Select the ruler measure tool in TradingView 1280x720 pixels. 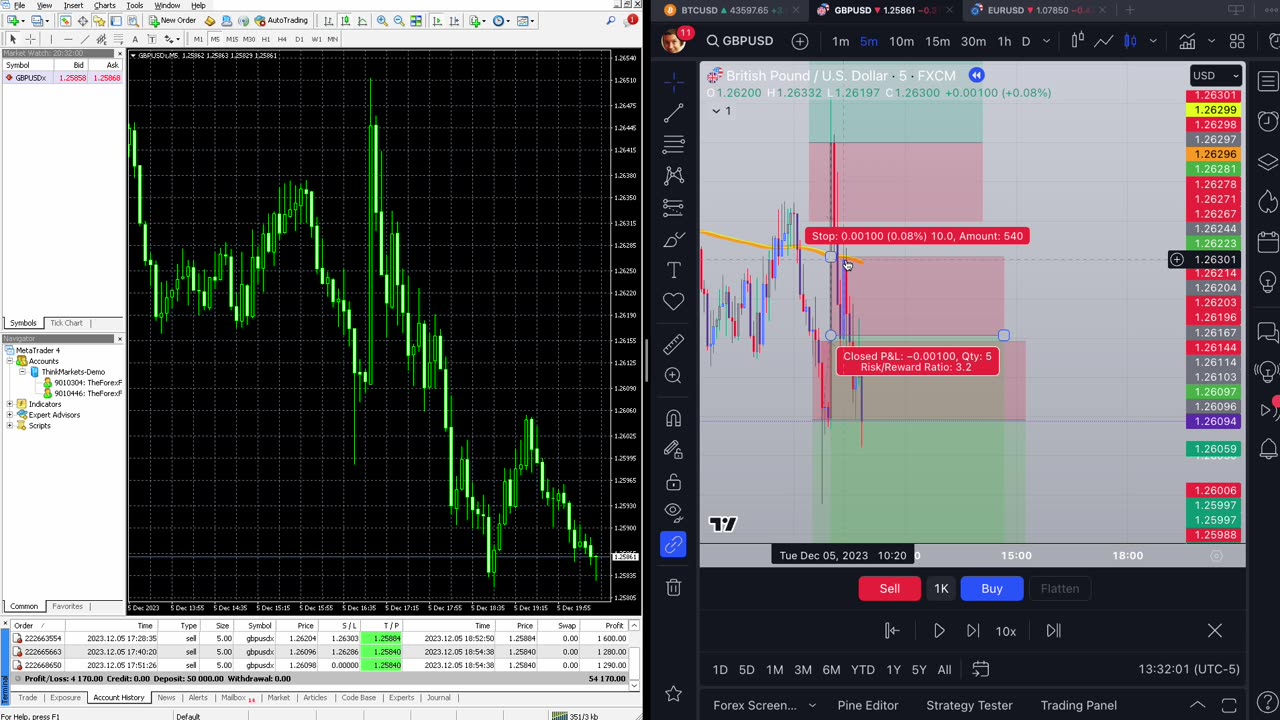(x=673, y=344)
